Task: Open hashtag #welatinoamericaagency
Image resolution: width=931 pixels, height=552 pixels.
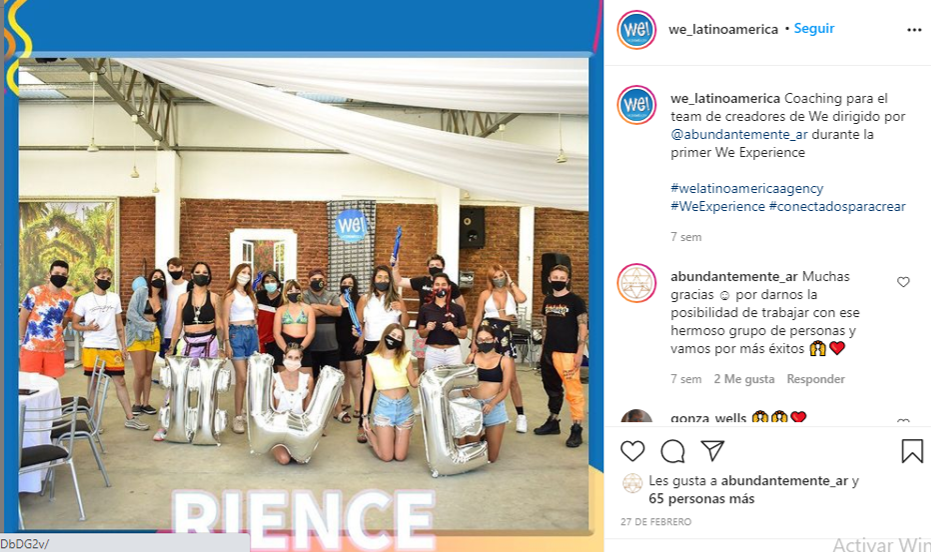Action: [747, 188]
